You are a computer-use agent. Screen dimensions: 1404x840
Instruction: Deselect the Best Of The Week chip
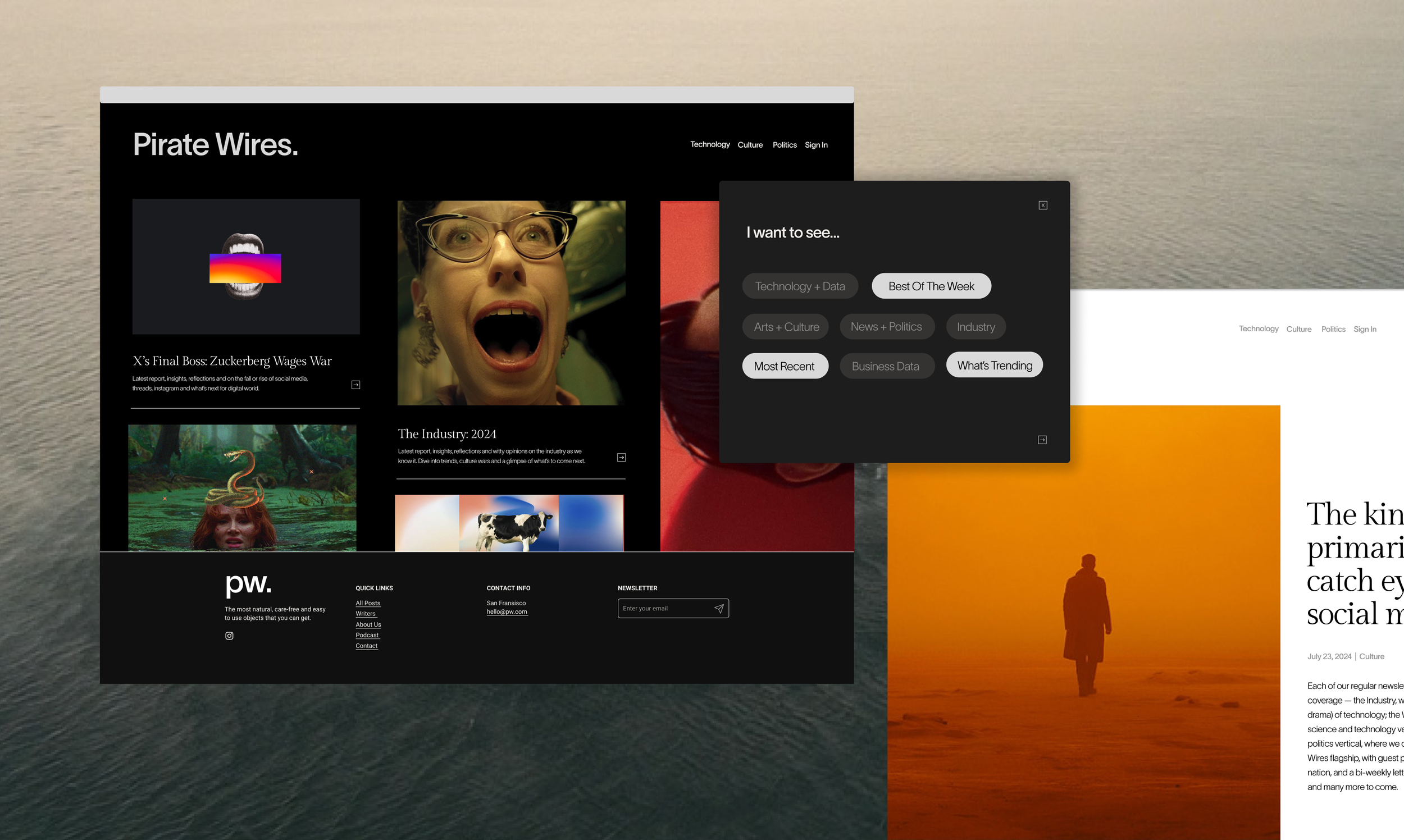pyautogui.click(x=931, y=286)
